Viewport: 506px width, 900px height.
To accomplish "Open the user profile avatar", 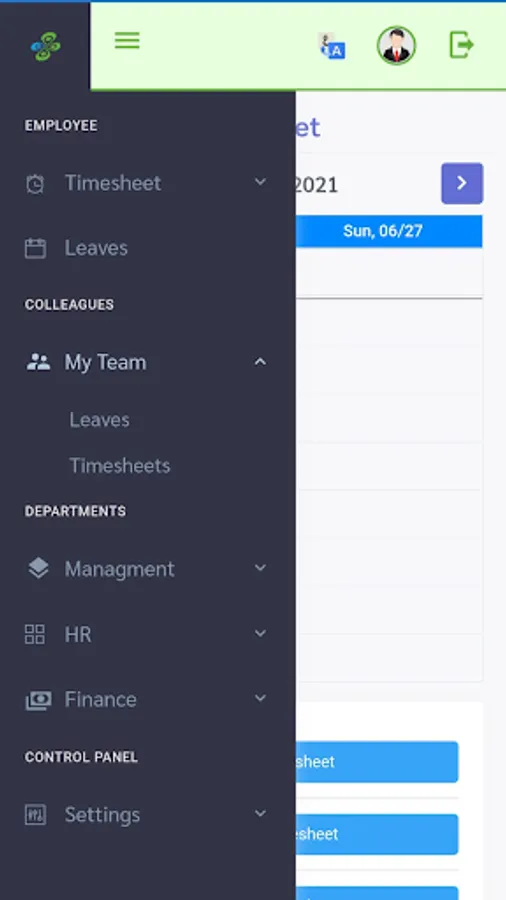I will pos(396,45).
